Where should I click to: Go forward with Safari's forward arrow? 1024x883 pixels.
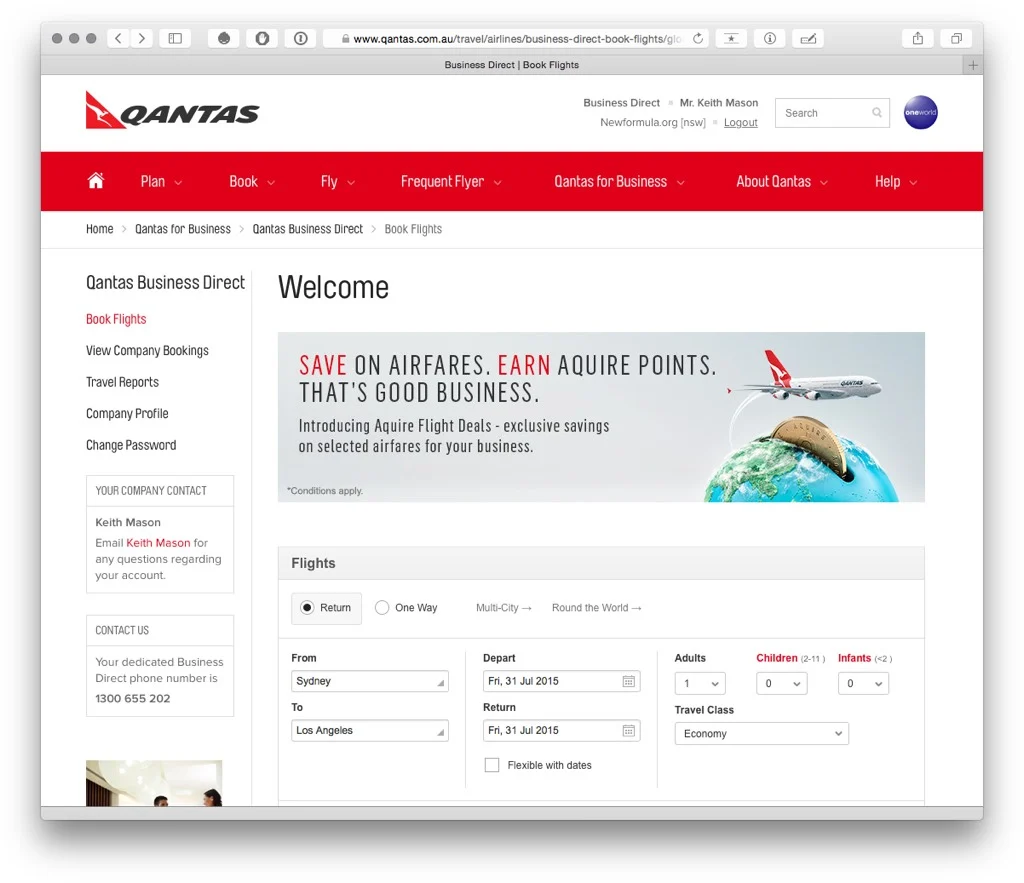142,39
